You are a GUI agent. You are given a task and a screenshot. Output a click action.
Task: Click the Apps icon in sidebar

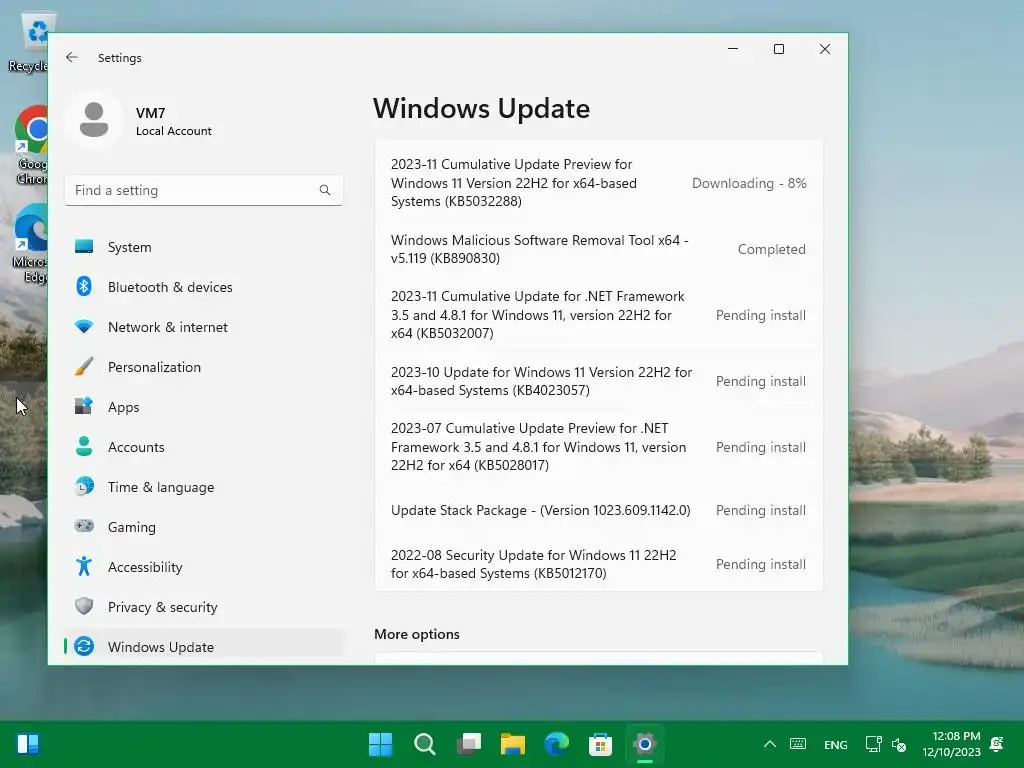pyautogui.click(x=84, y=407)
